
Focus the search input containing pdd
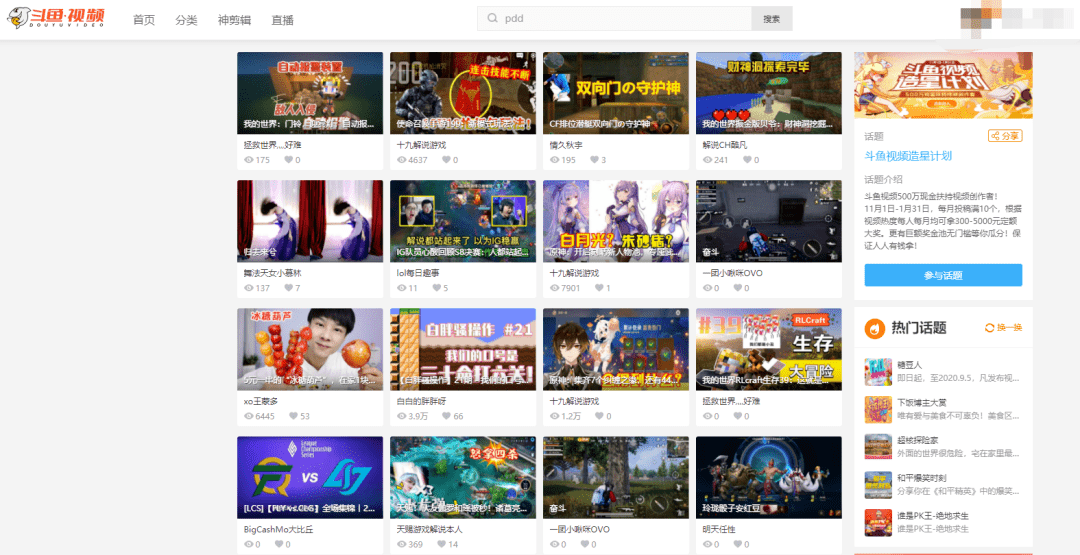coord(620,19)
